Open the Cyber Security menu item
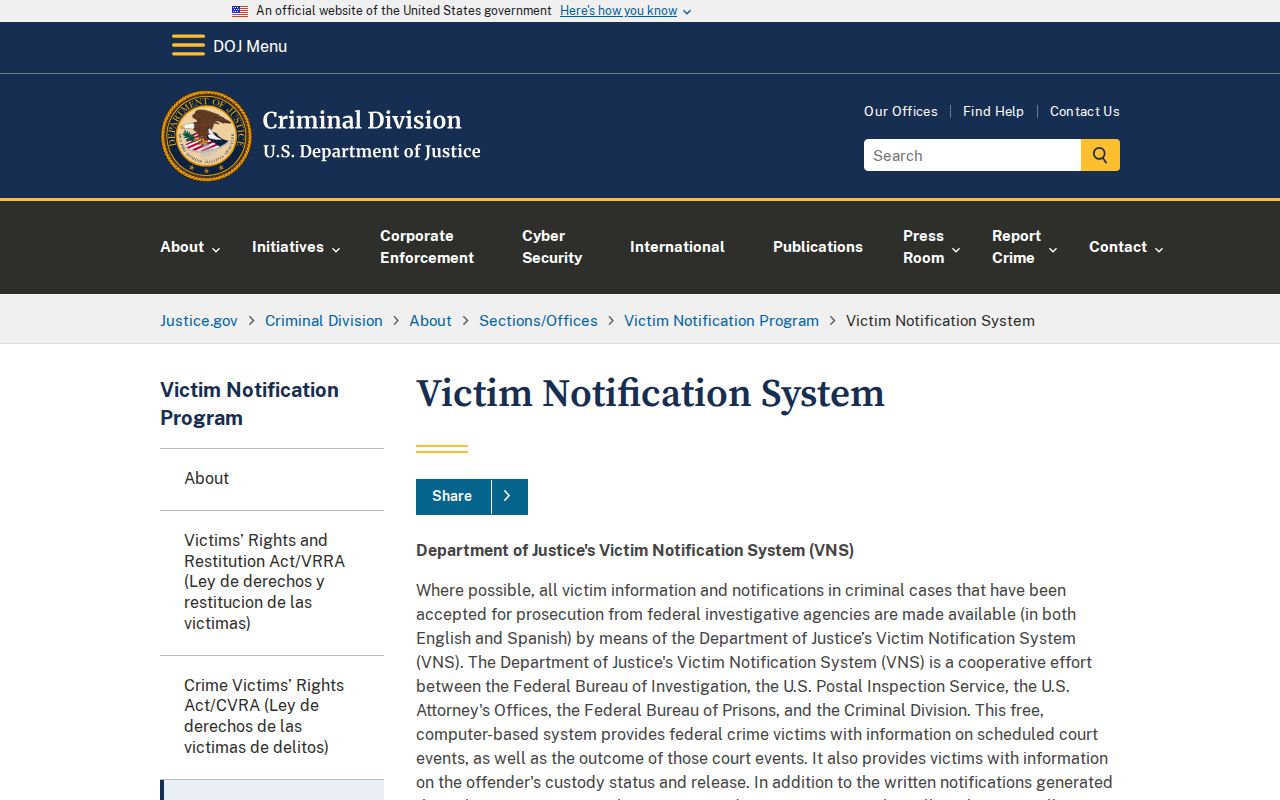The height and width of the screenshot is (800, 1280). (x=552, y=247)
